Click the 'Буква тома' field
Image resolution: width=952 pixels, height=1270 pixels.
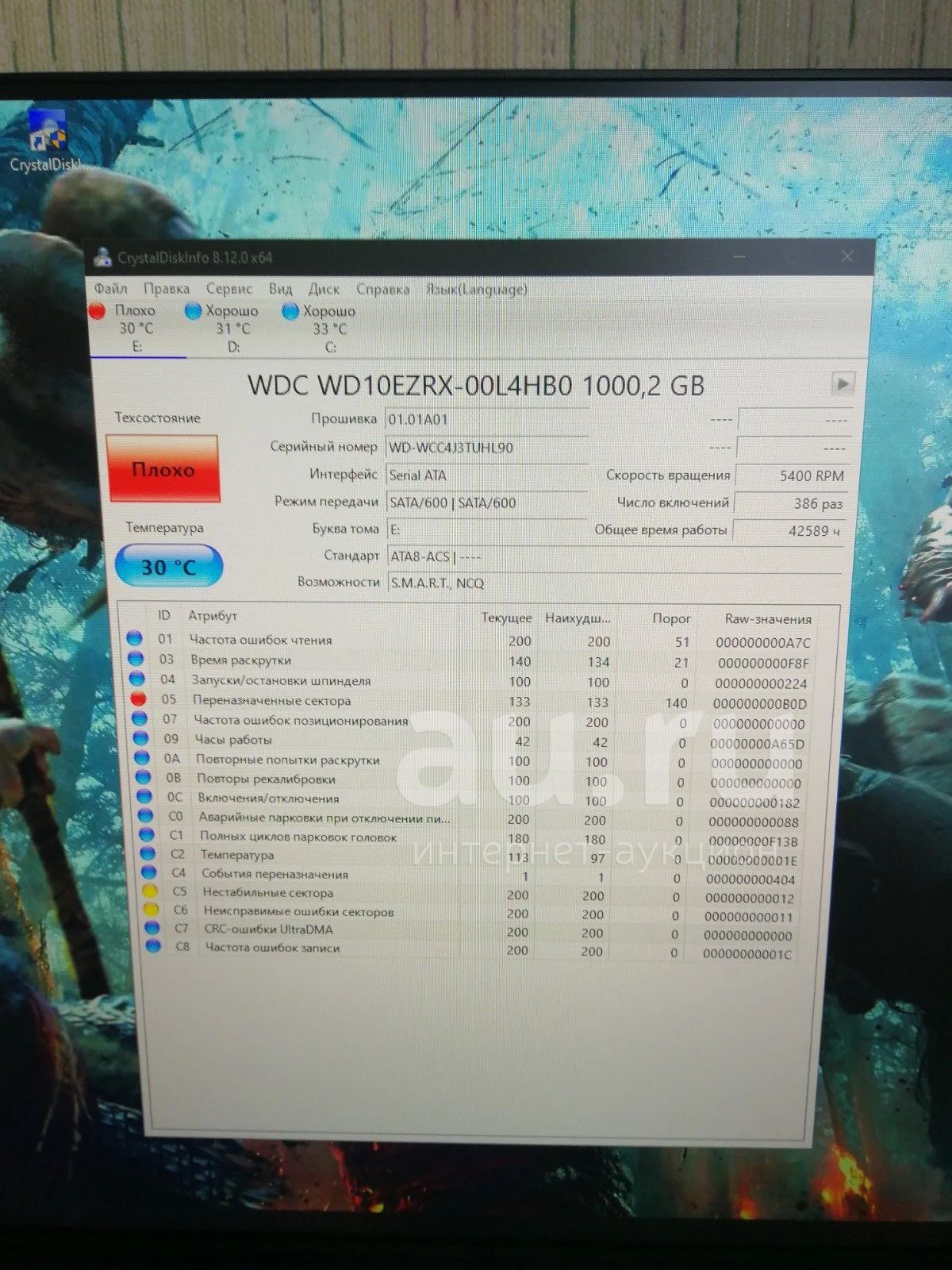(x=486, y=529)
